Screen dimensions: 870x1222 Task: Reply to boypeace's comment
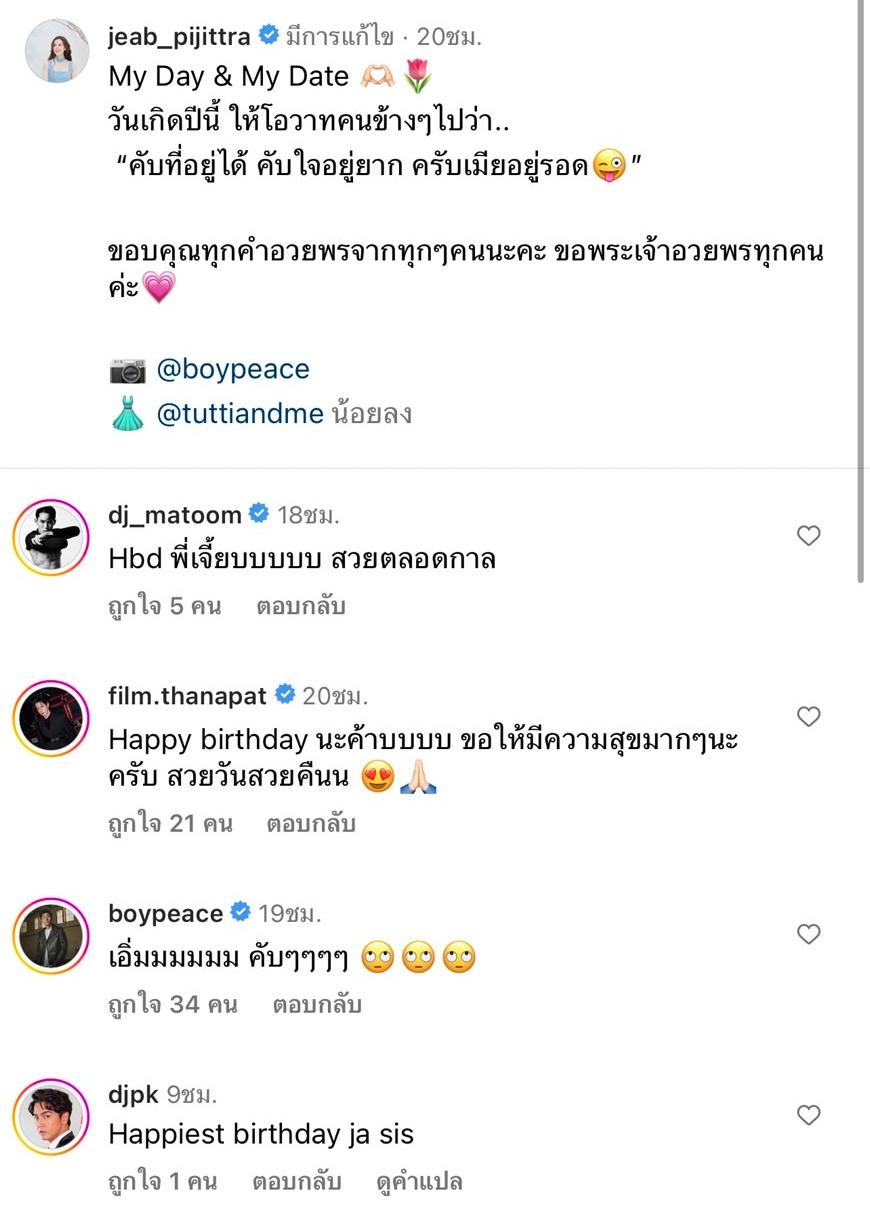click(317, 1004)
